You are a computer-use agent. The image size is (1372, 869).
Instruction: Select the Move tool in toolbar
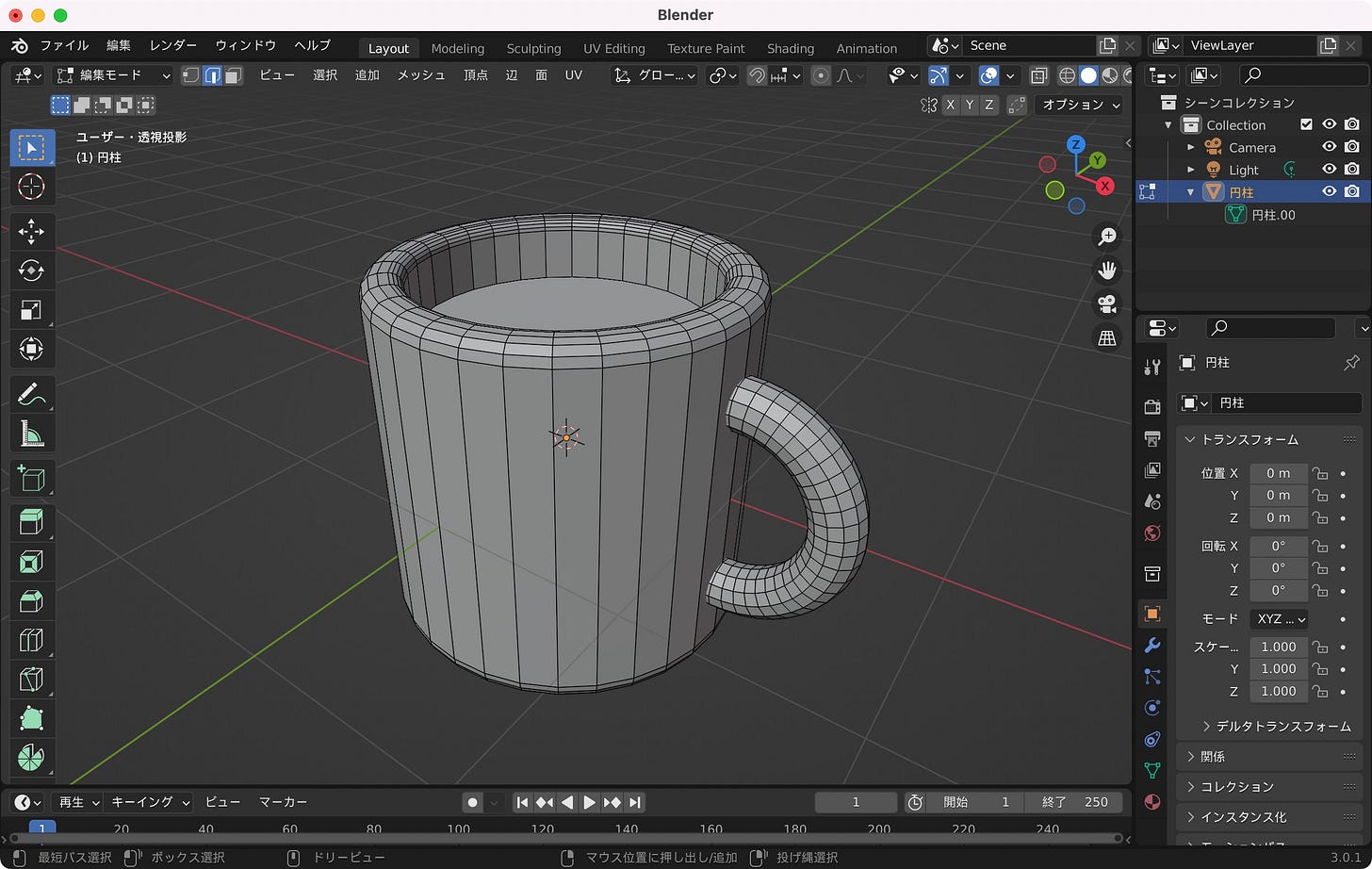pyautogui.click(x=31, y=232)
